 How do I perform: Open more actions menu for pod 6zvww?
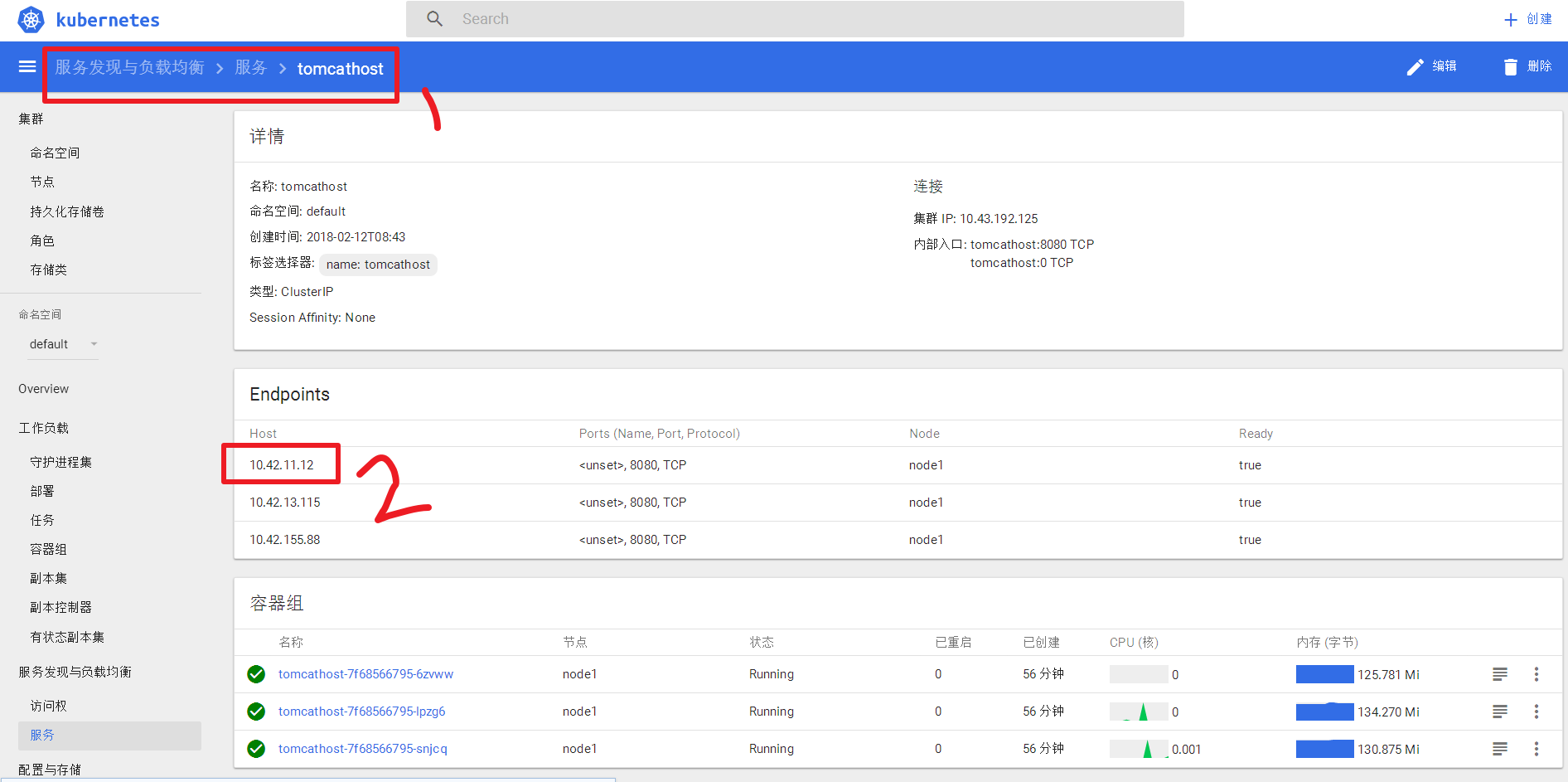click(x=1537, y=674)
